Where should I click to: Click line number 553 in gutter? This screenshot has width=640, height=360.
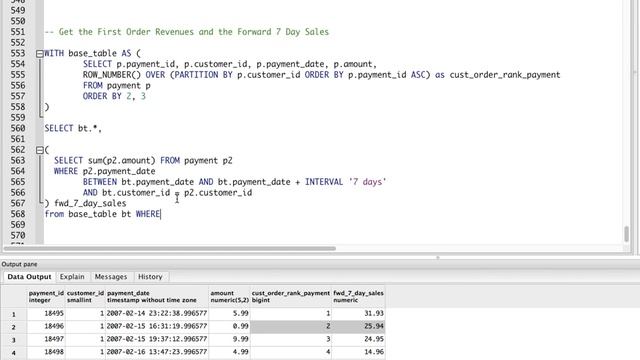[x=18, y=53]
